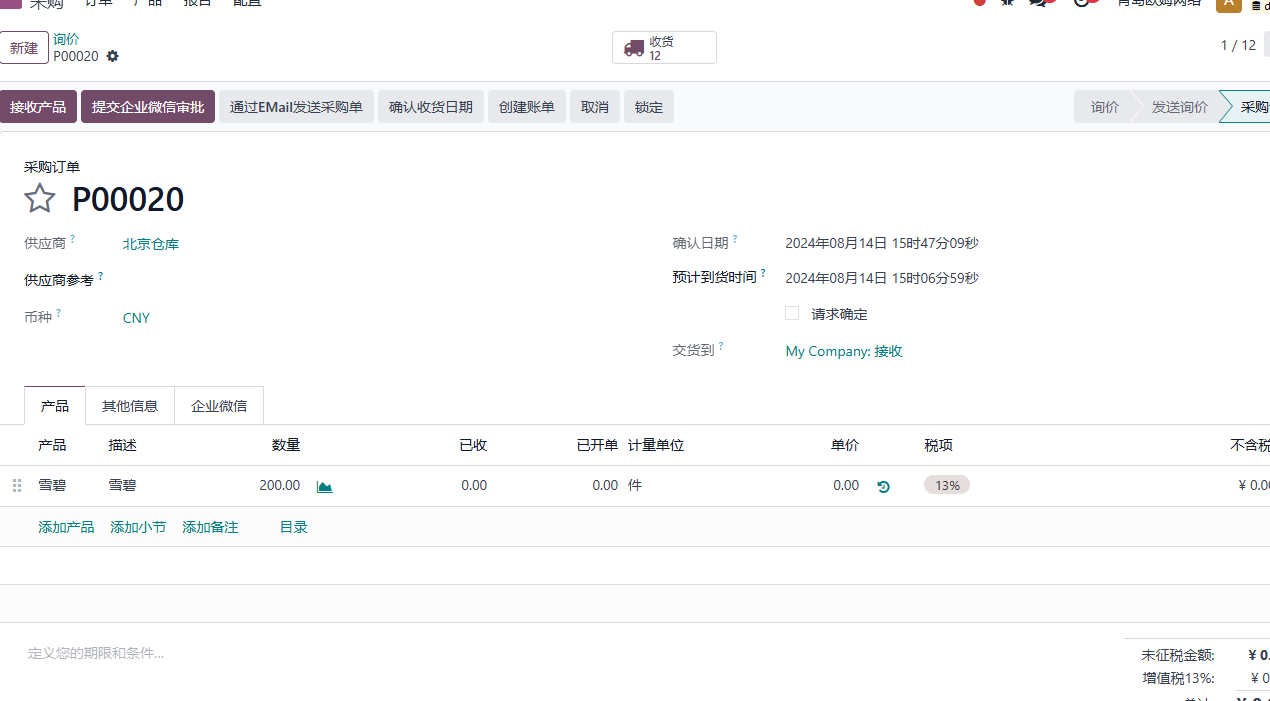Click the terms and conditions field 定义您的期限和条件
1270x701 pixels.
[x=96, y=653]
